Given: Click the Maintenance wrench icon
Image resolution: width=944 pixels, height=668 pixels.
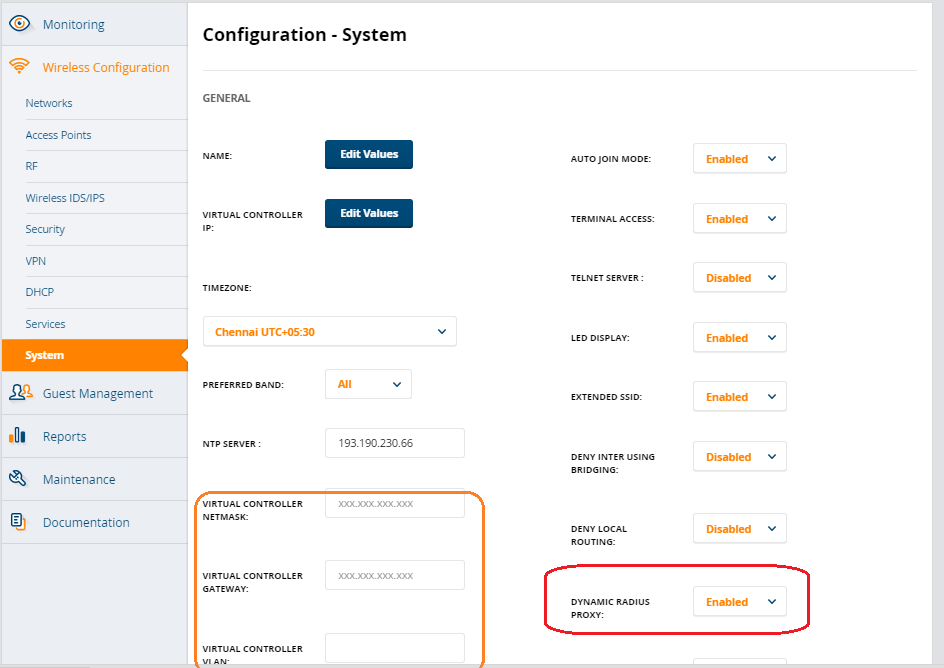Looking at the screenshot, I should (x=18, y=478).
